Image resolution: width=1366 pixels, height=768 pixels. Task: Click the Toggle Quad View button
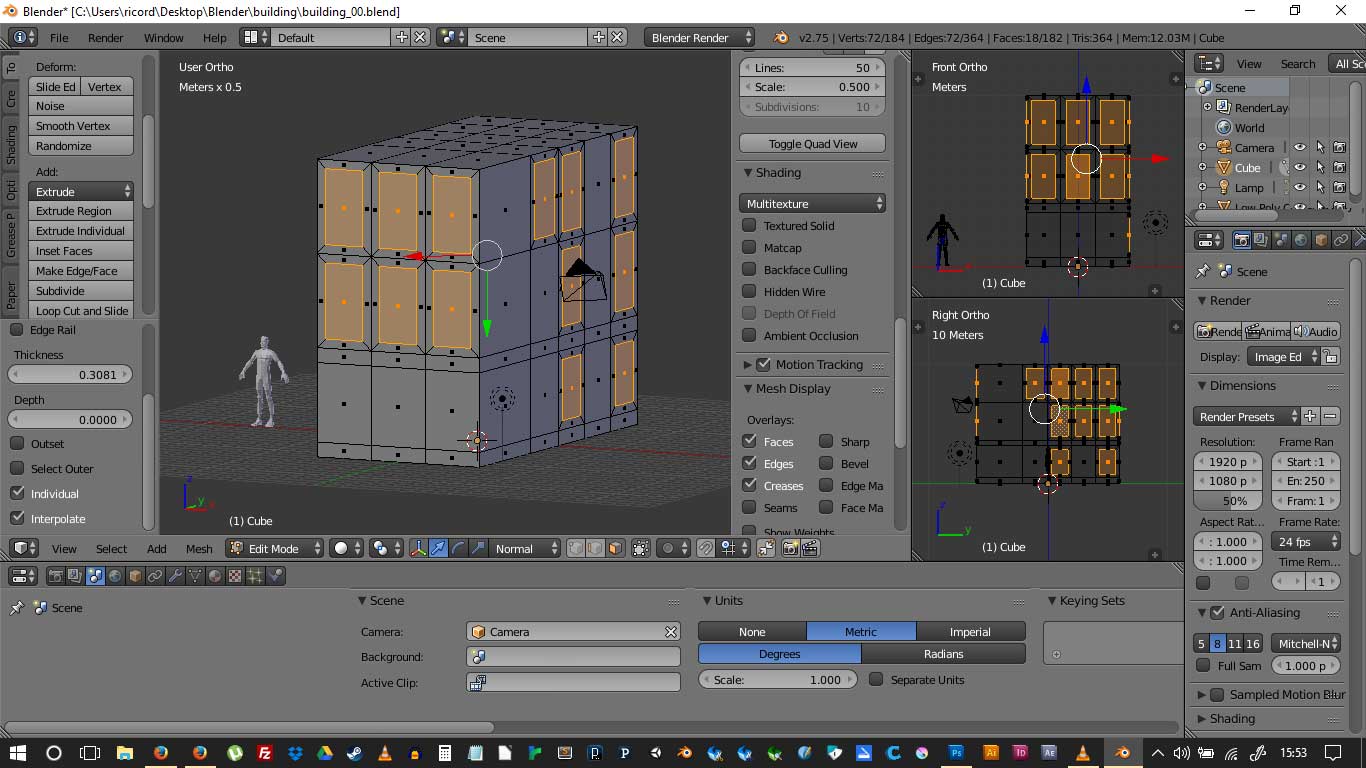point(813,143)
